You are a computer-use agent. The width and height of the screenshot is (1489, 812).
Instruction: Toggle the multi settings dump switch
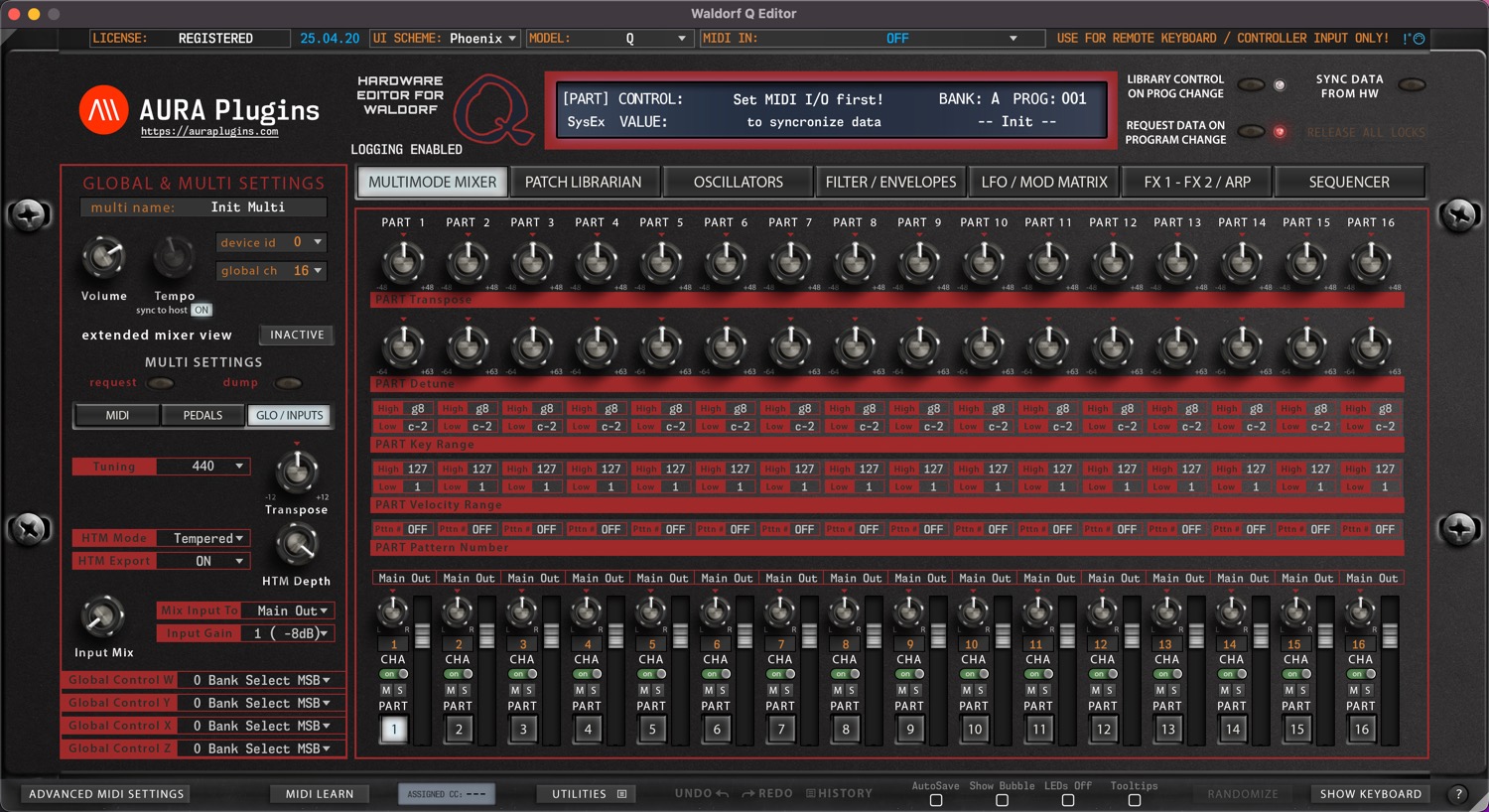(289, 383)
